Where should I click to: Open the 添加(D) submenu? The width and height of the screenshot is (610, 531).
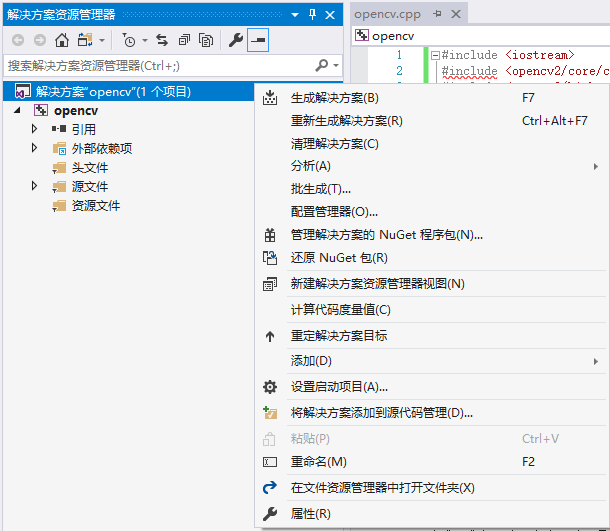tap(432, 361)
